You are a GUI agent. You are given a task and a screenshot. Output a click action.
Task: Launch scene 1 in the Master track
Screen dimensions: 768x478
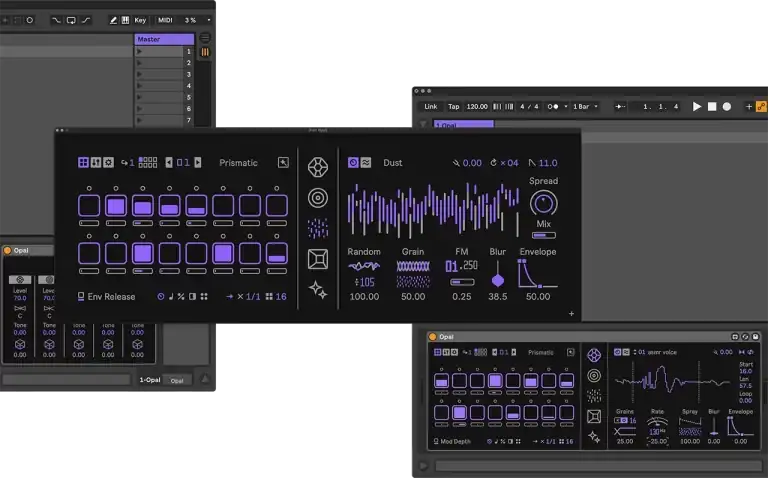(x=140, y=51)
